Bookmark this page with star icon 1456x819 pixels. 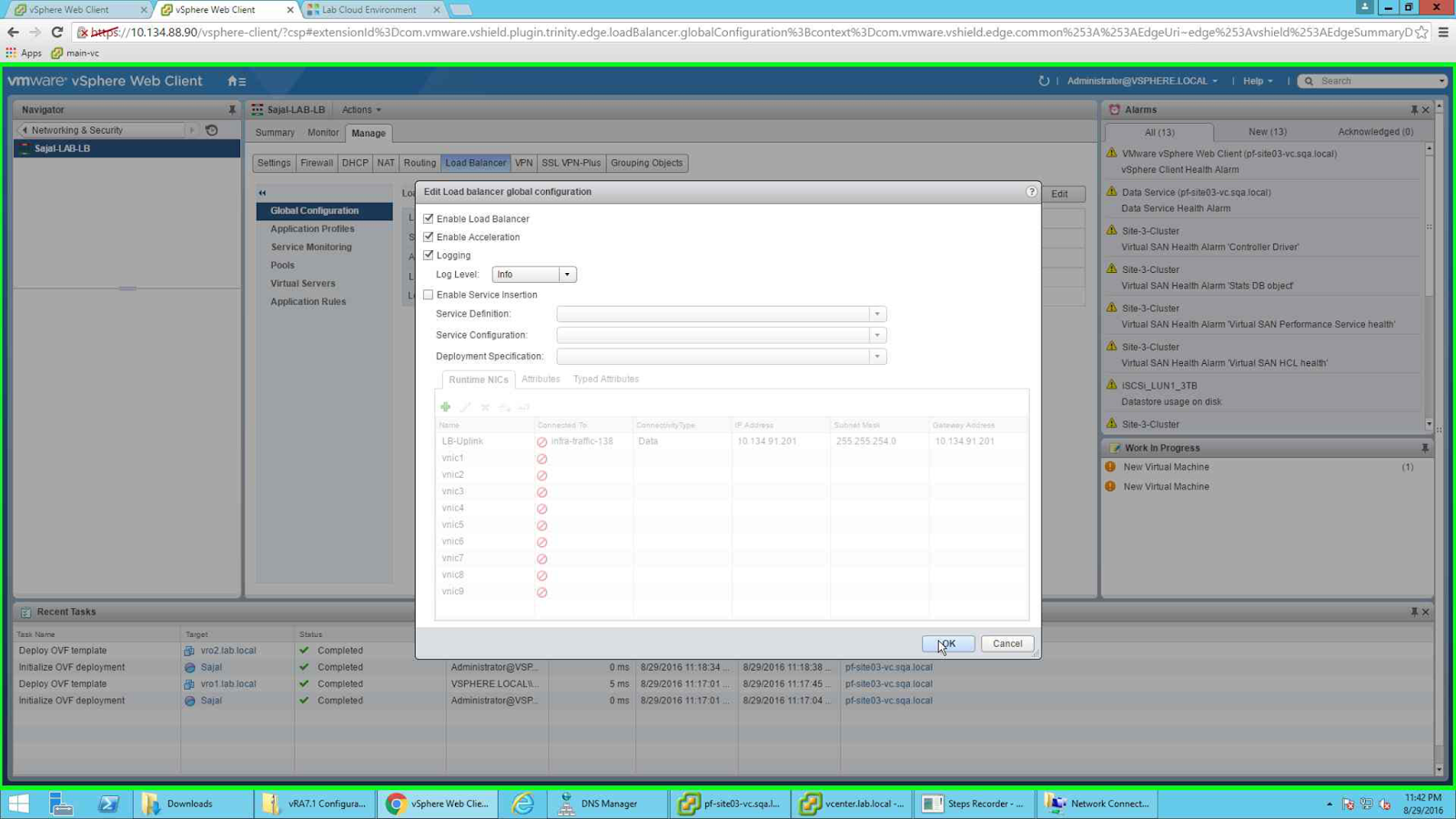point(1421,32)
